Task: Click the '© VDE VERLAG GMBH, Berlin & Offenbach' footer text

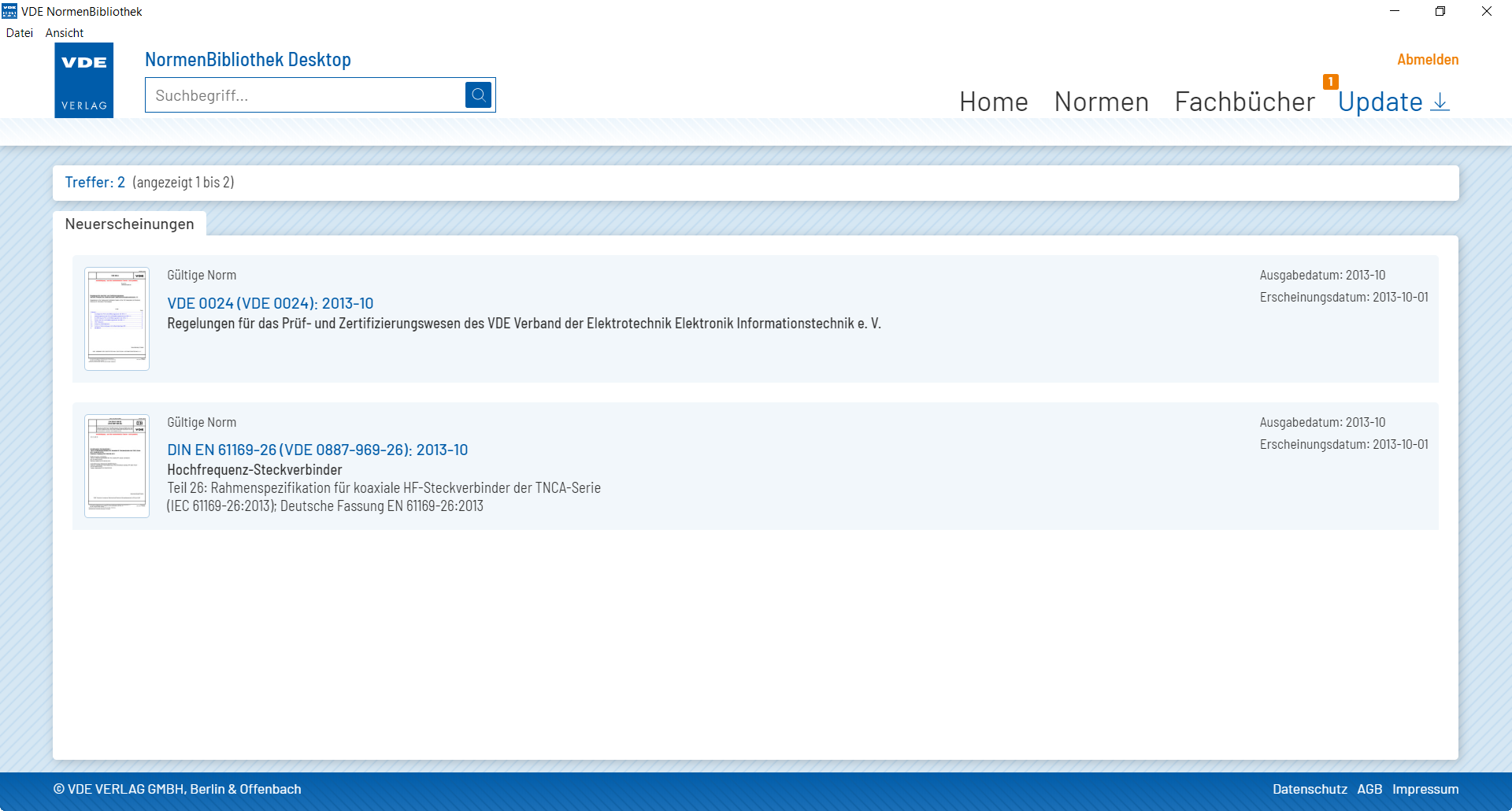Action: tap(177, 789)
